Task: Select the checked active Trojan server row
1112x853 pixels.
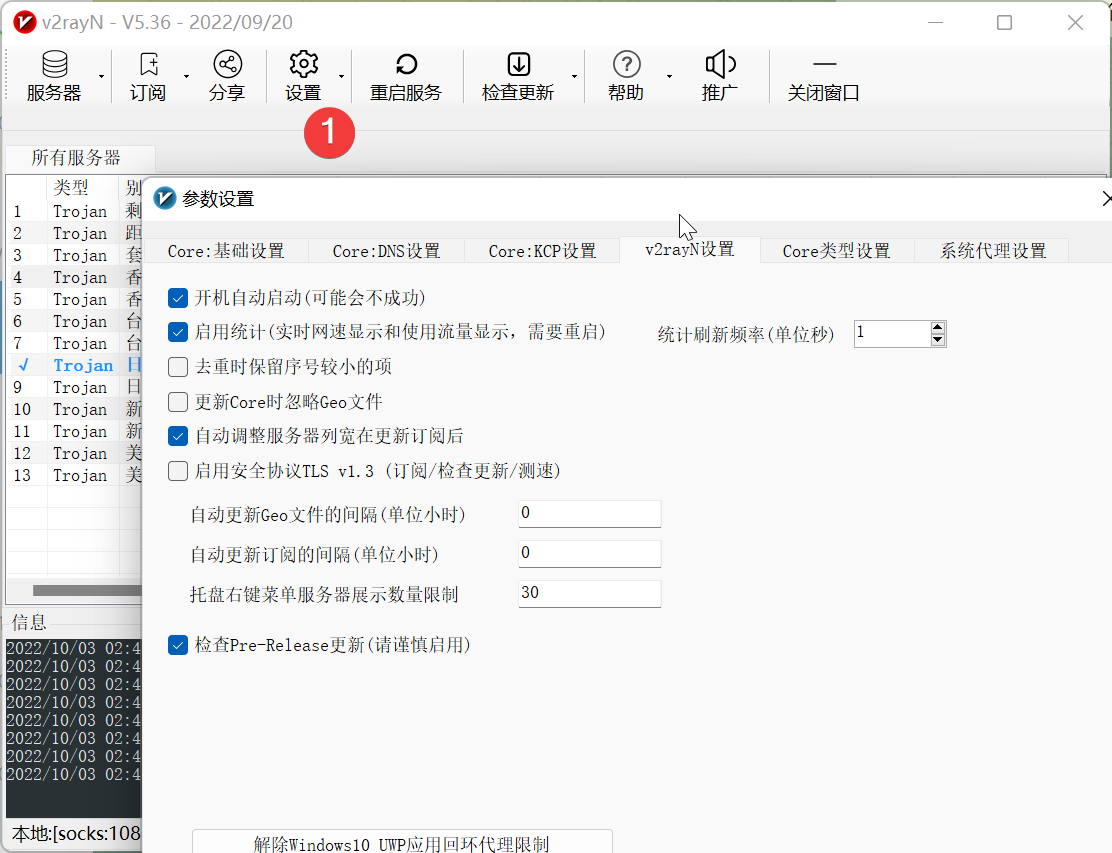Action: pos(74,365)
